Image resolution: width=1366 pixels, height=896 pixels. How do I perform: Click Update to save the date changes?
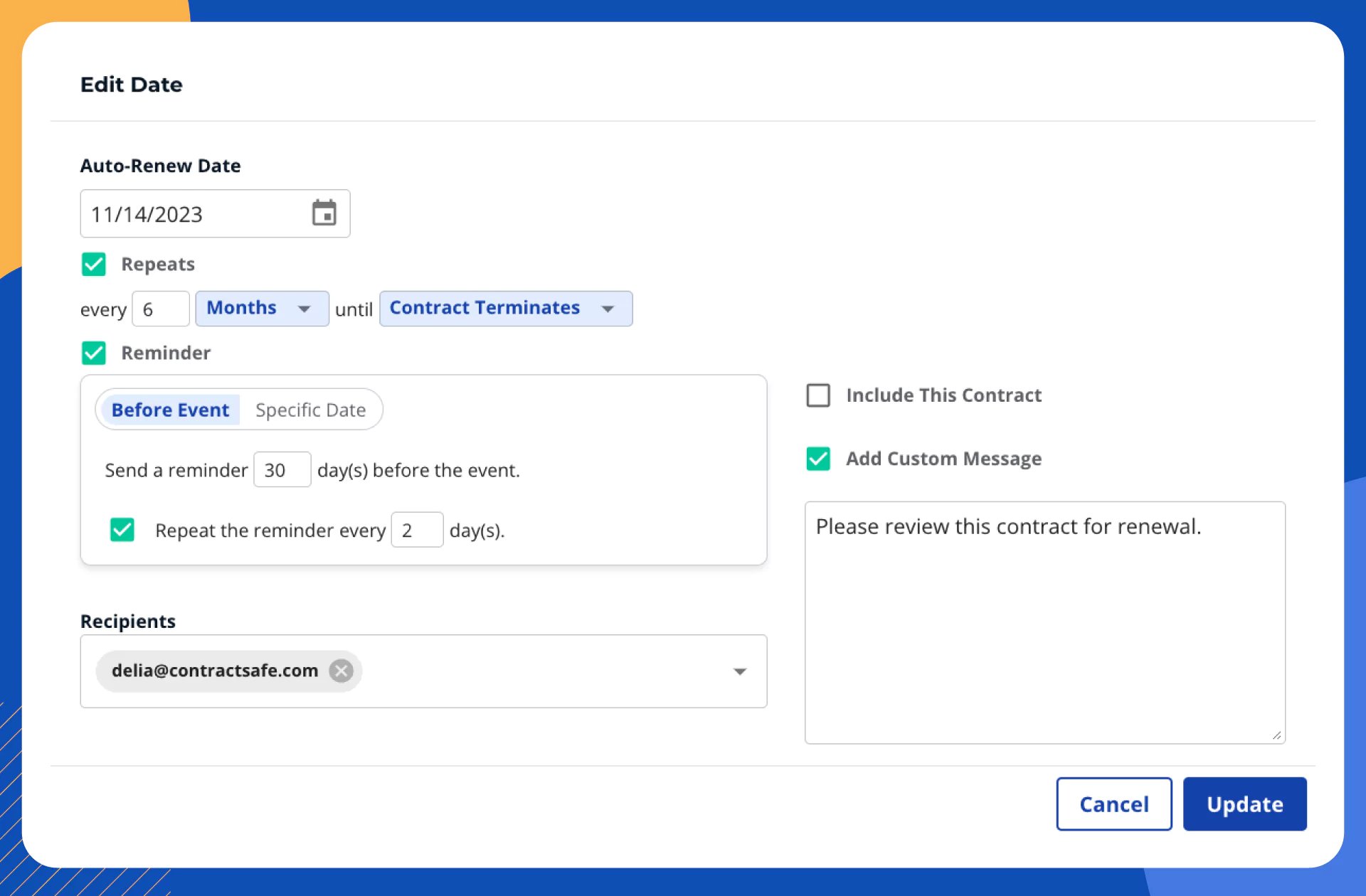point(1244,803)
